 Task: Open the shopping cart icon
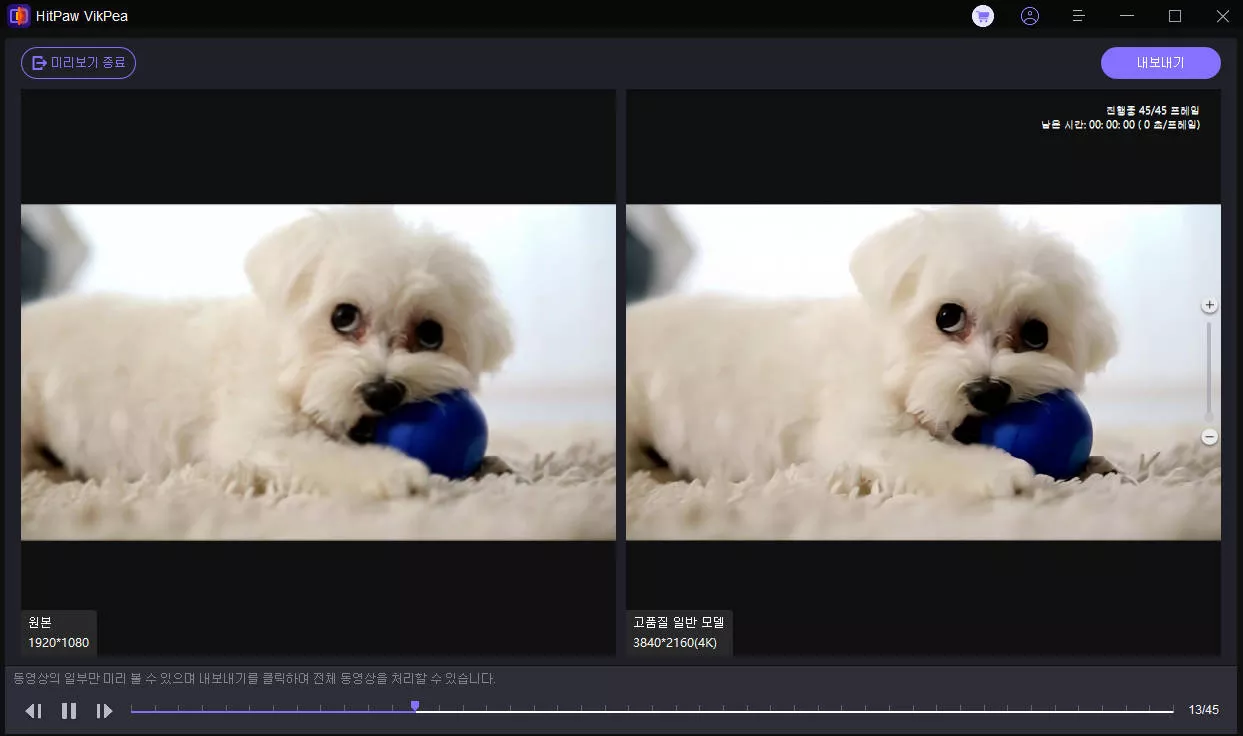[x=983, y=16]
